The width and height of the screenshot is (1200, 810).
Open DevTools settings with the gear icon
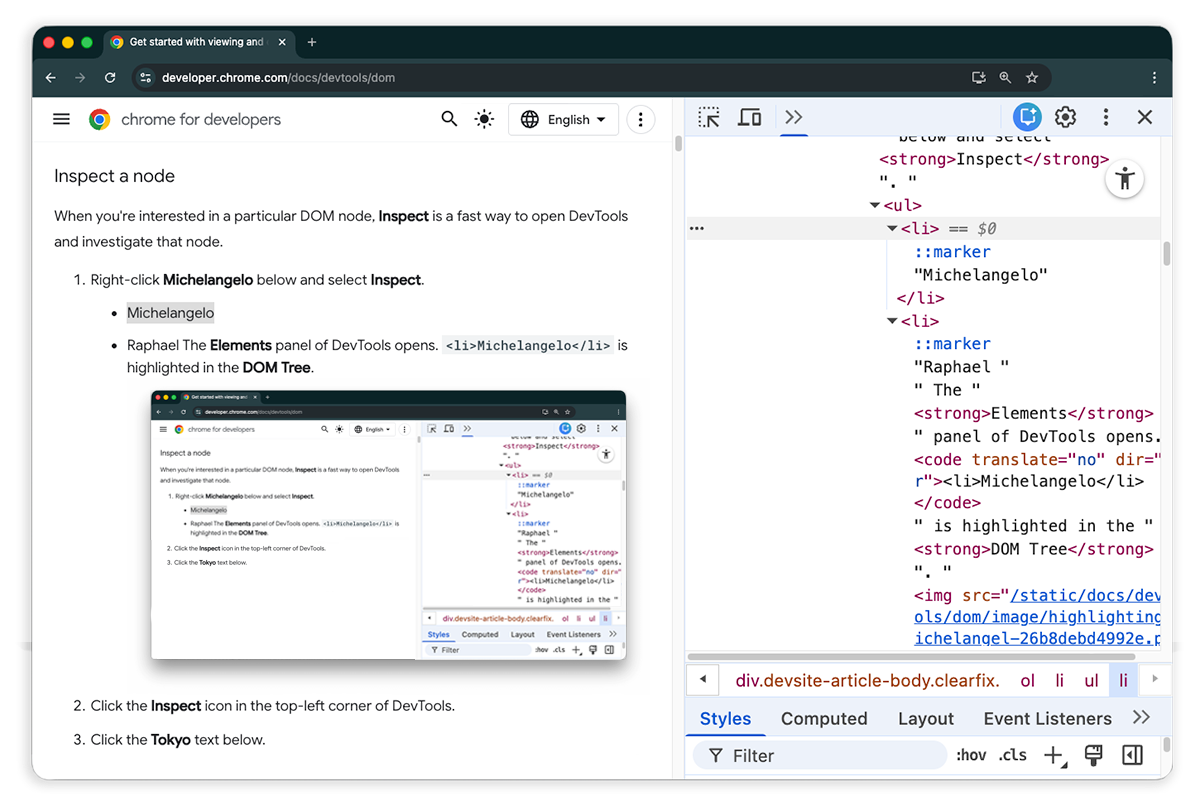(1065, 117)
